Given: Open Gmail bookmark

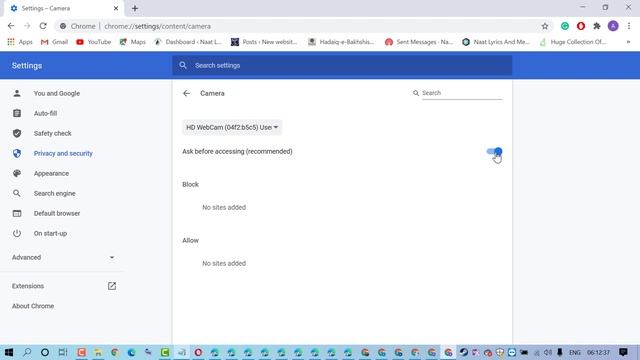Looking at the screenshot, I should [x=54, y=42].
